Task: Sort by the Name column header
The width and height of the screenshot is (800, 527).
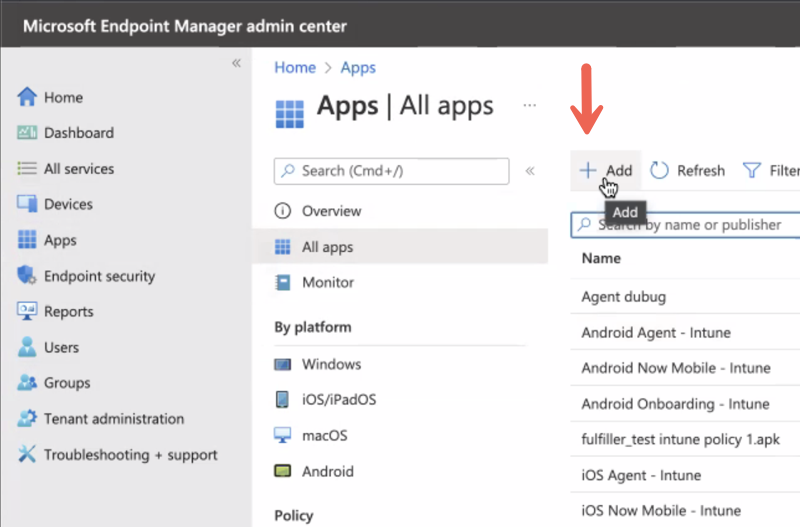Action: pos(601,258)
